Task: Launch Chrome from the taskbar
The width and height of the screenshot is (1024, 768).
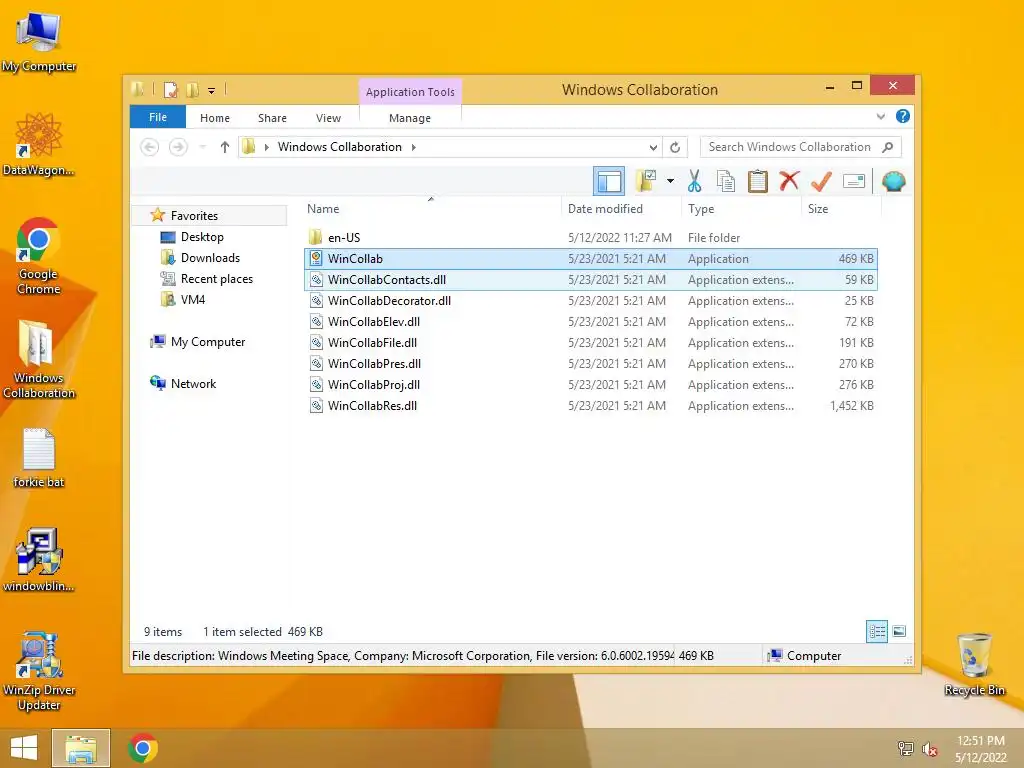Action: 143,748
